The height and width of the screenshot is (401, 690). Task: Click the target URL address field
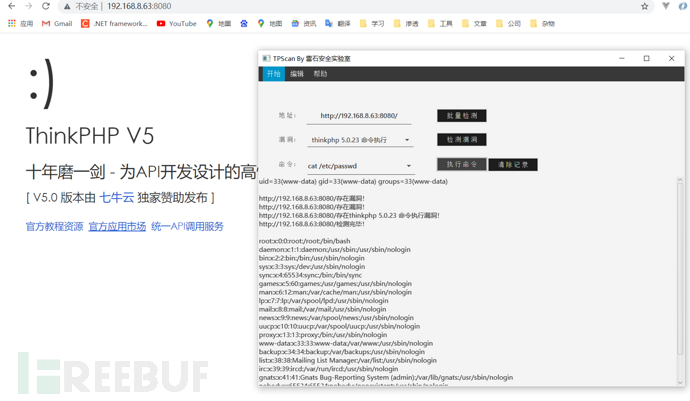pyautogui.click(x=359, y=116)
